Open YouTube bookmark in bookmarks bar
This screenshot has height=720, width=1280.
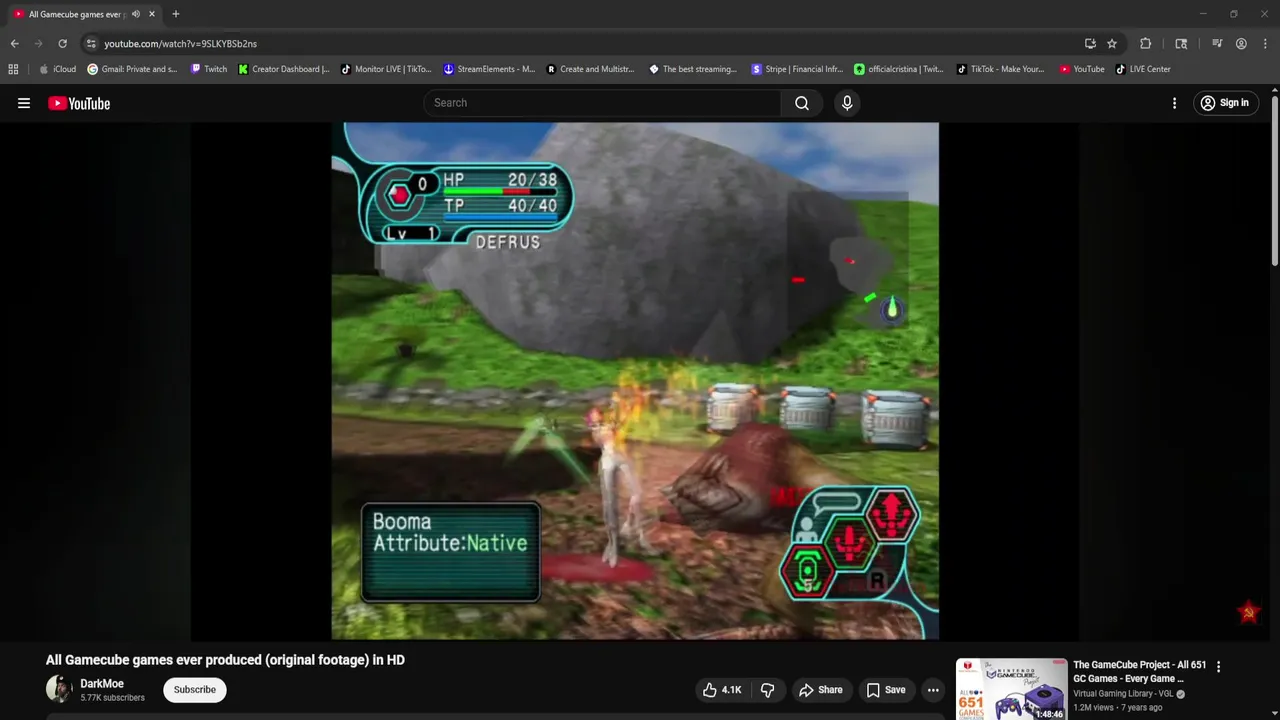[1082, 69]
